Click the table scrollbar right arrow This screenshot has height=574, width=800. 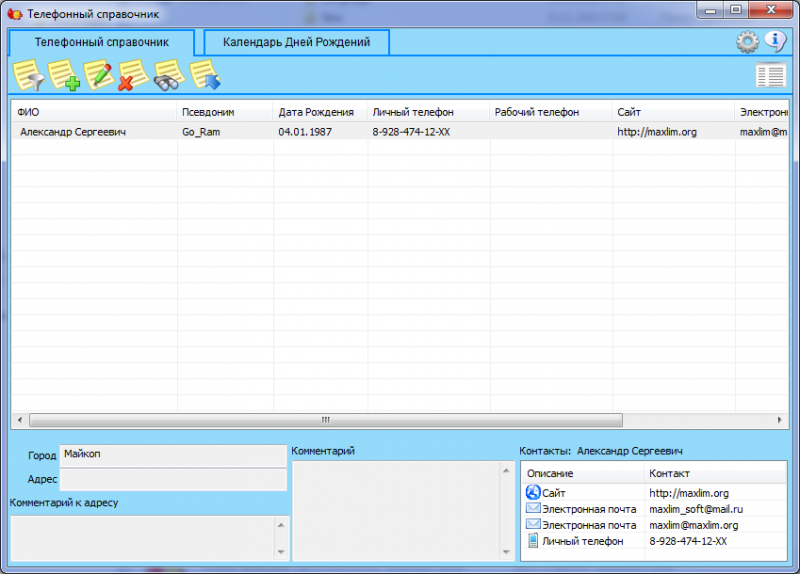tap(779, 420)
